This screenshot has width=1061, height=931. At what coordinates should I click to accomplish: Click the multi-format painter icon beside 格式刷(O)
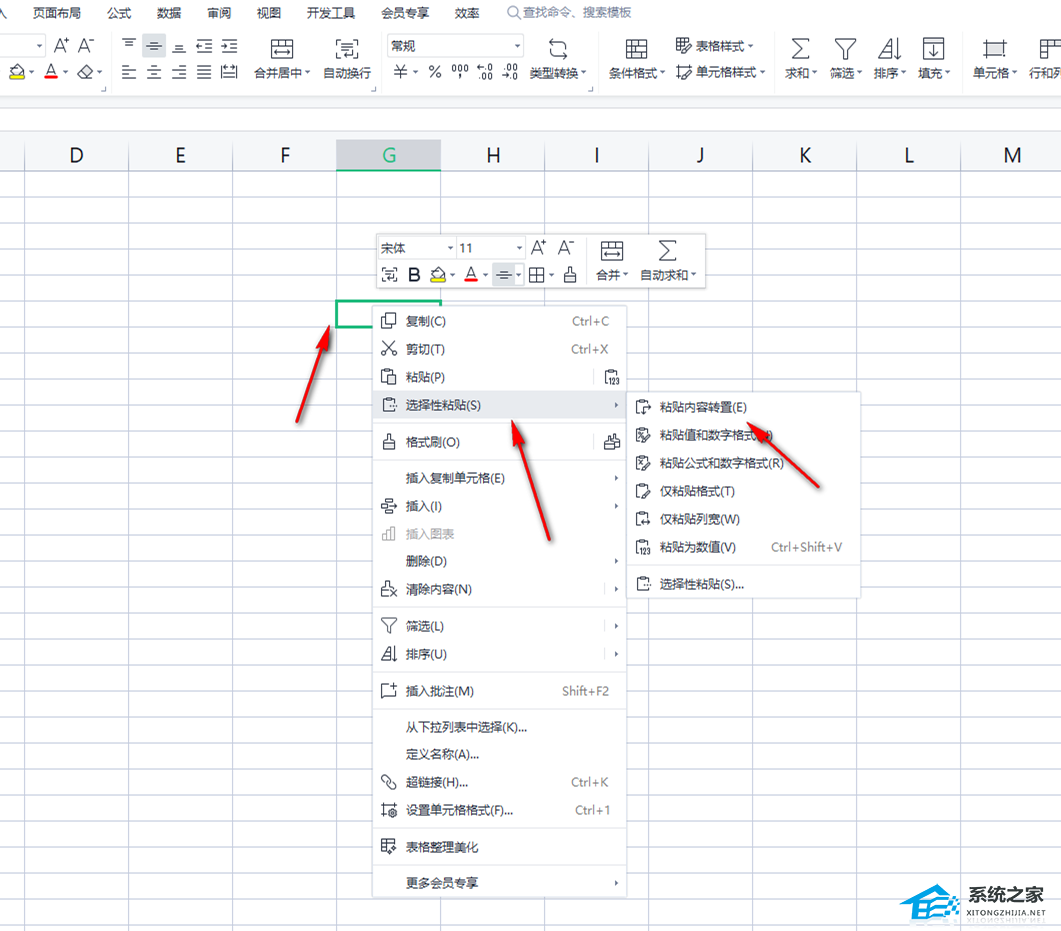click(x=612, y=442)
